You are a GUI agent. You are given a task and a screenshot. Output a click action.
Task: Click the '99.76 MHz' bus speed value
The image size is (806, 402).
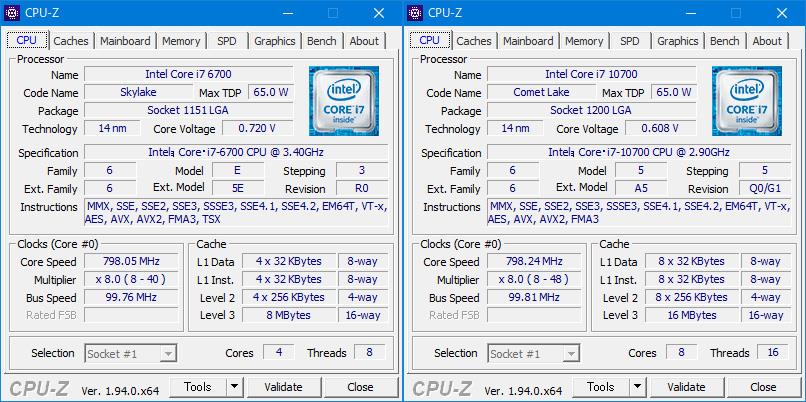(x=132, y=297)
